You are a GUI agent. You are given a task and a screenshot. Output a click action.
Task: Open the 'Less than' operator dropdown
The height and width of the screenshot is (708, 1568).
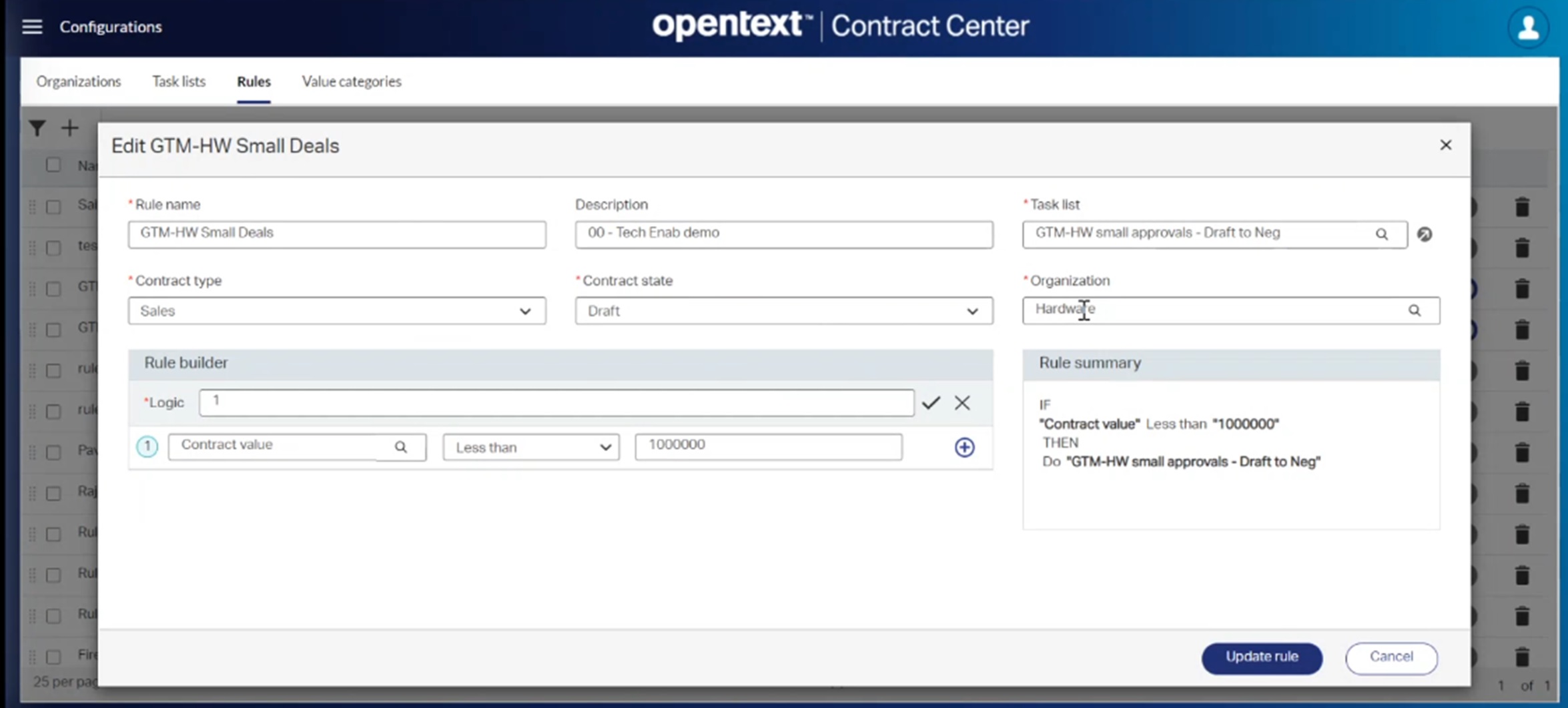(531, 447)
